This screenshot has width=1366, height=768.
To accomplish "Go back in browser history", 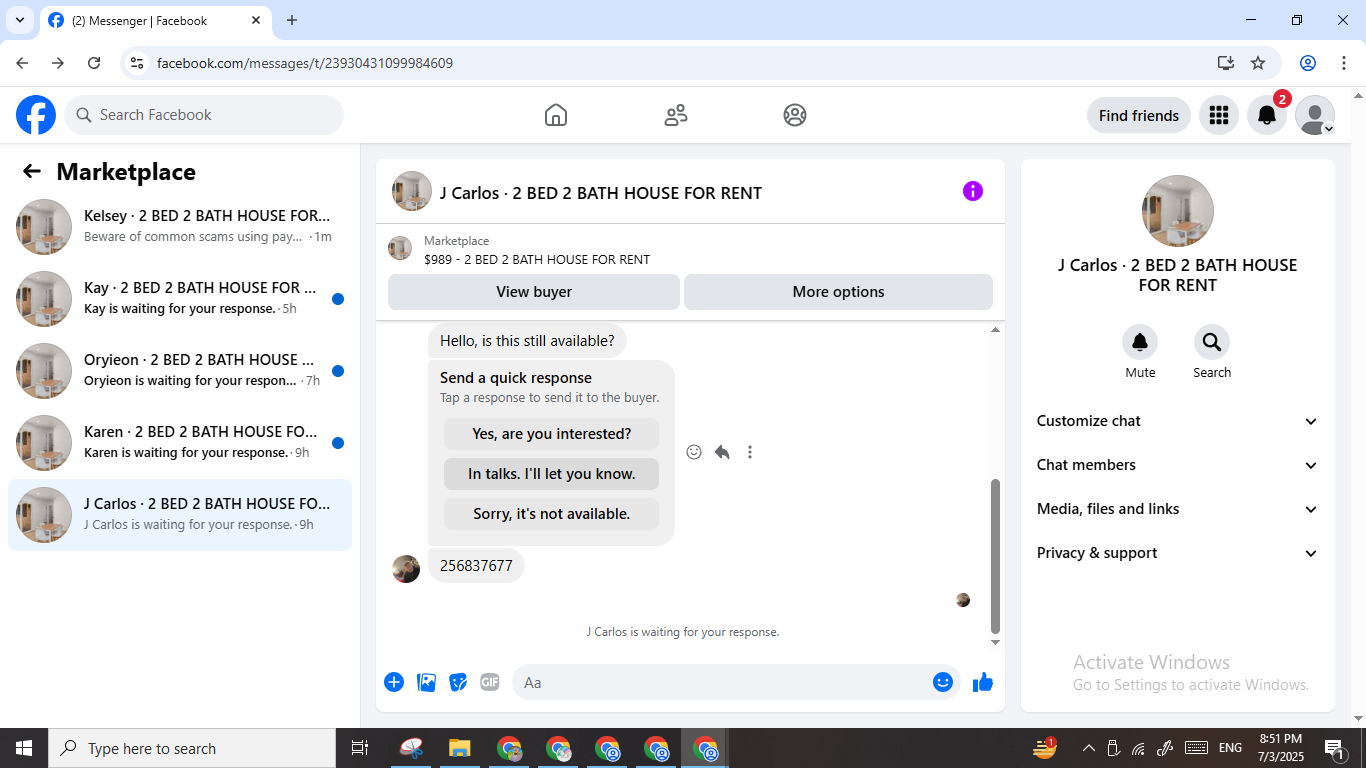I will click(x=22, y=63).
